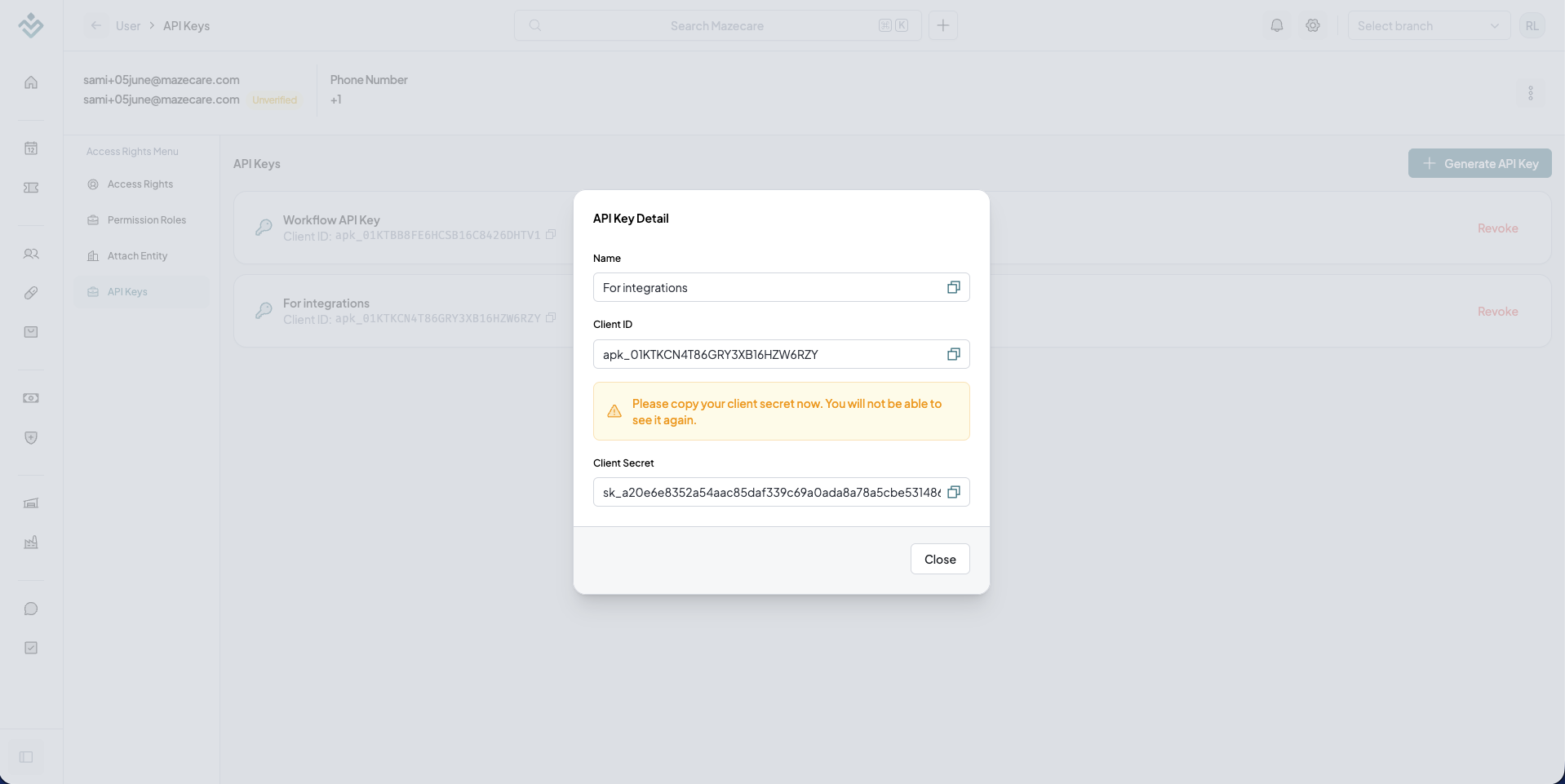Open settings gear in top bar

coord(1313,25)
